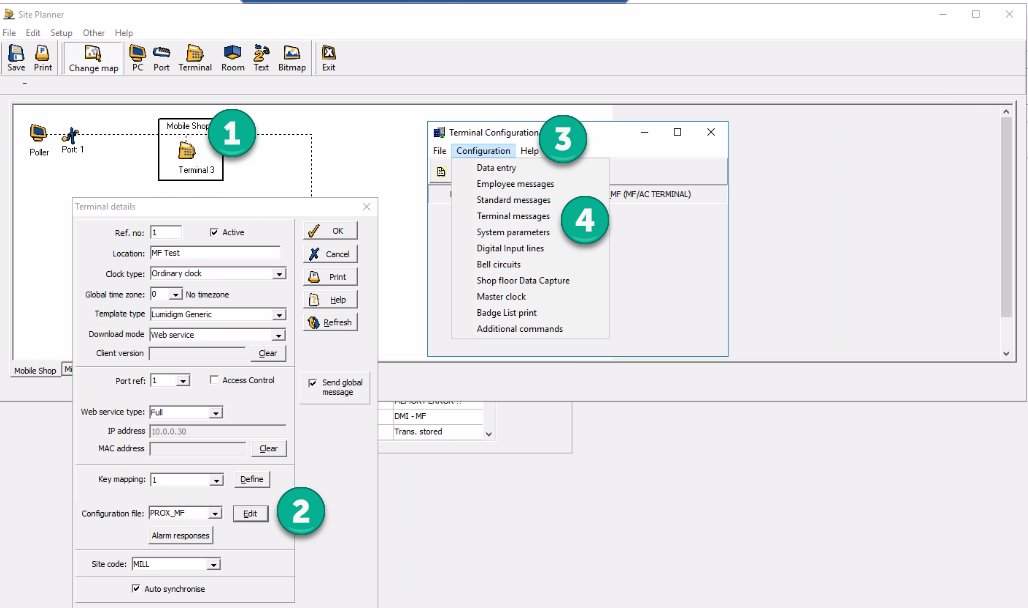Open the File menu in Site Planner
This screenshot has height=608, width=1028.
point(9,33)
